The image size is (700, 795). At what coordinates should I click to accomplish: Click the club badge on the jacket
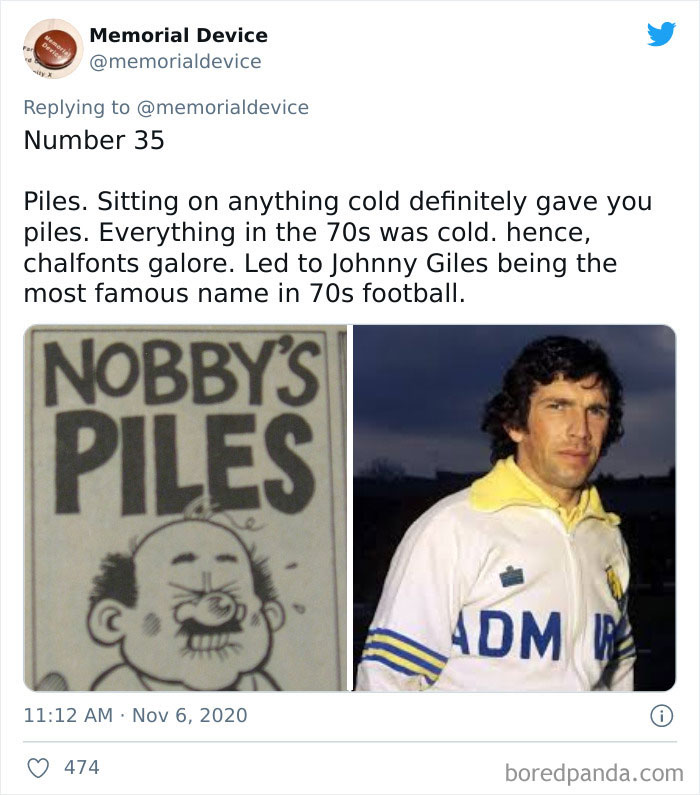pos(613,581)
